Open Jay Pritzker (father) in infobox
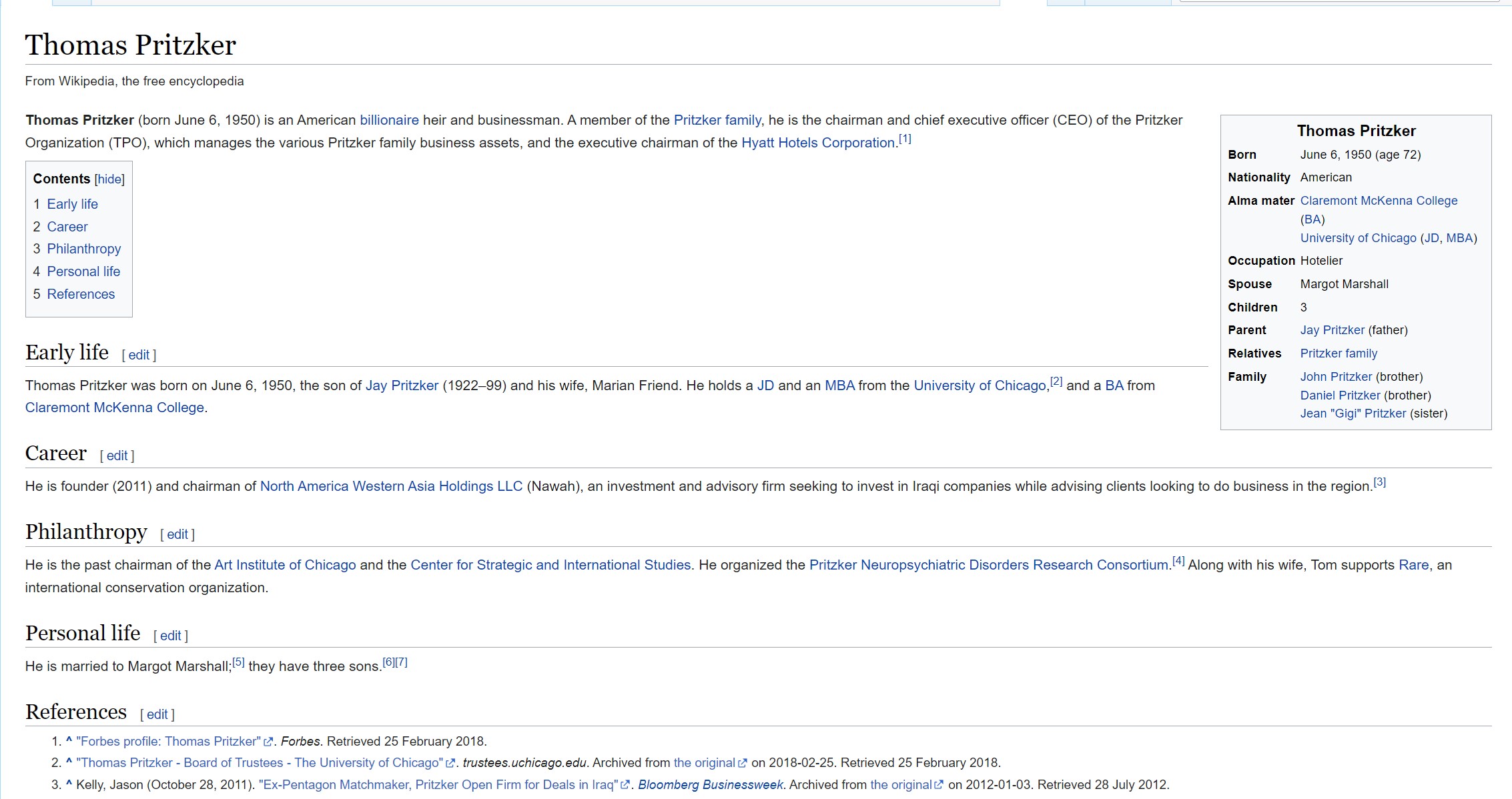Image resolution: width=1512 pixels, height=799 pixels. point(1332,330)
